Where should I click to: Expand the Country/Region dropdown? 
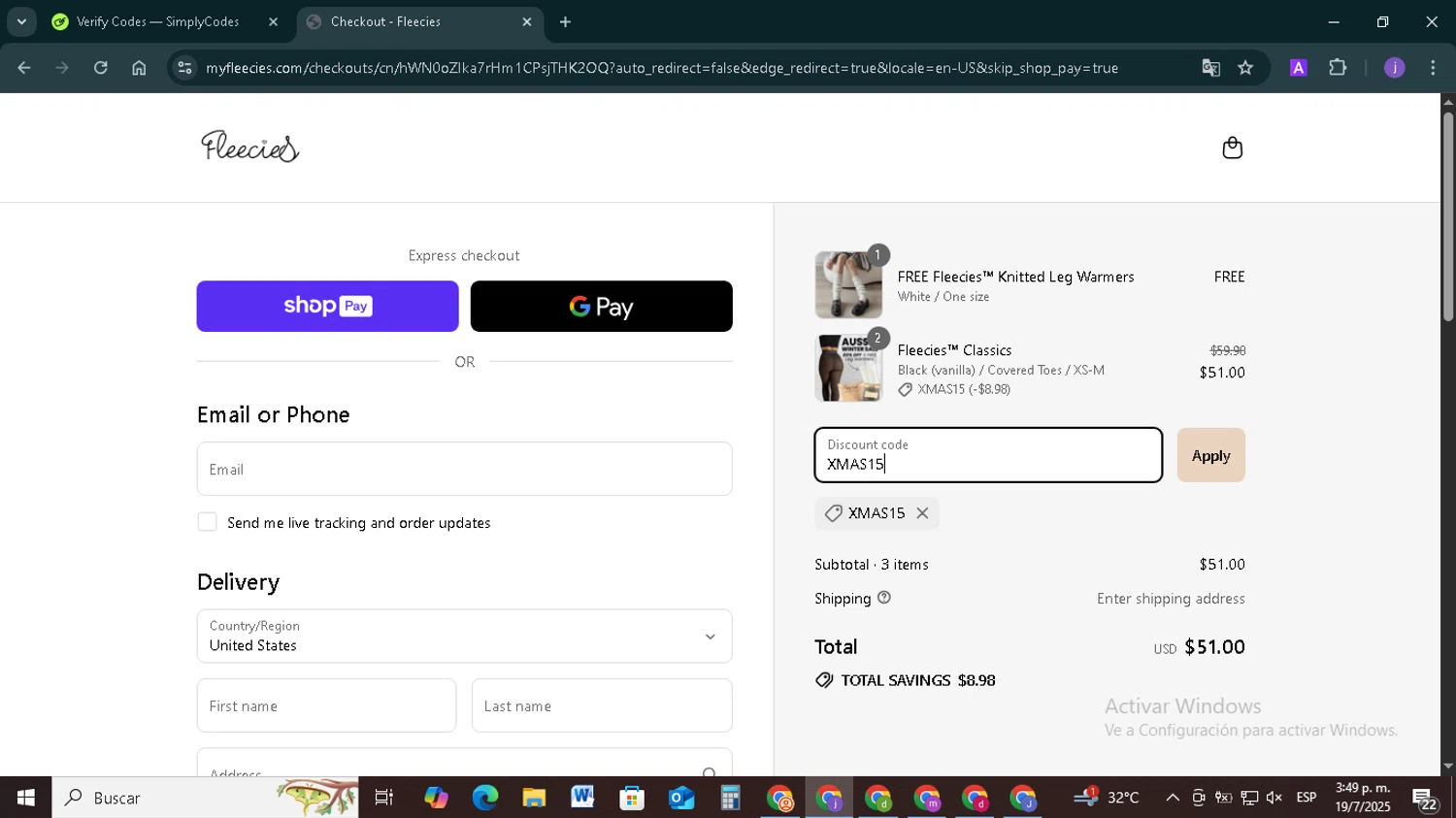click(464, 637)
